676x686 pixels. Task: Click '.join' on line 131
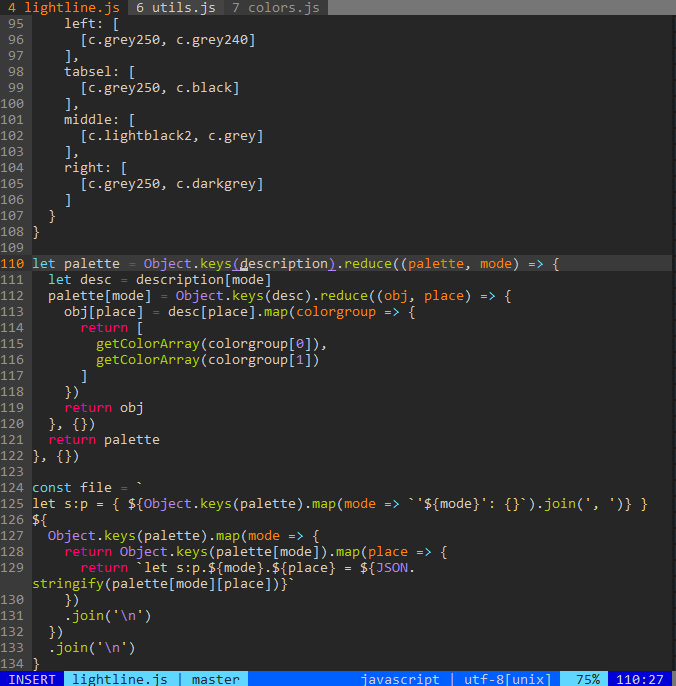click(x=84, y=616)
